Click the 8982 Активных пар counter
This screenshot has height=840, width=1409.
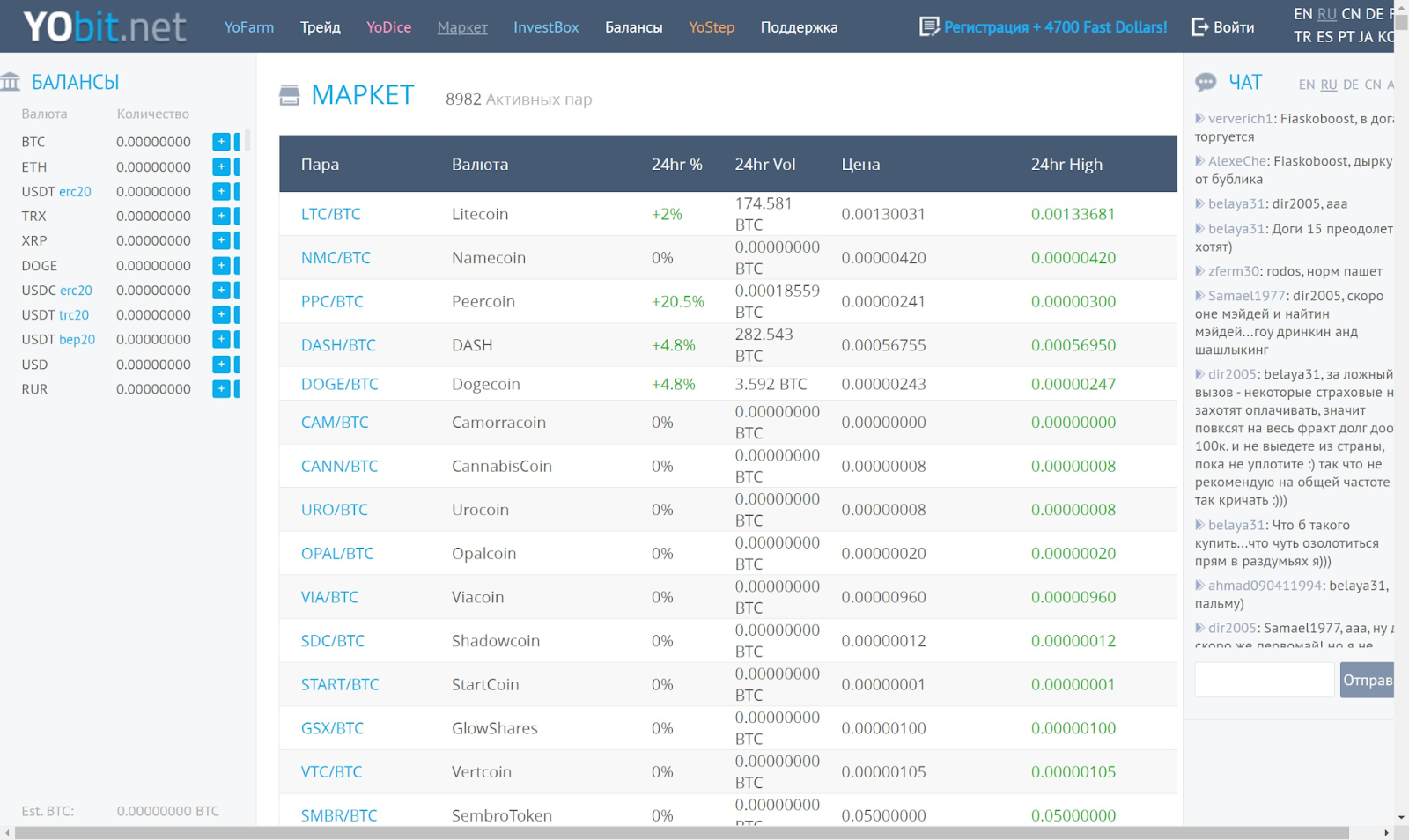519,99
